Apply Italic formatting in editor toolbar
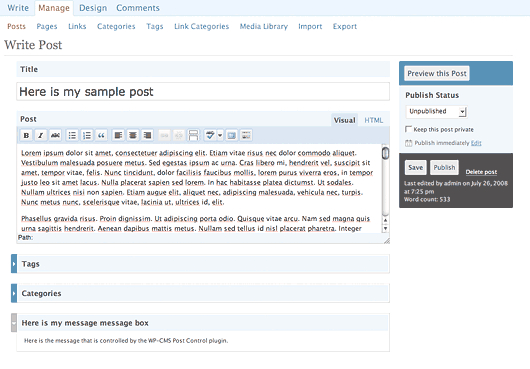Screen dimensions: 530x369 tap(41, 136)
